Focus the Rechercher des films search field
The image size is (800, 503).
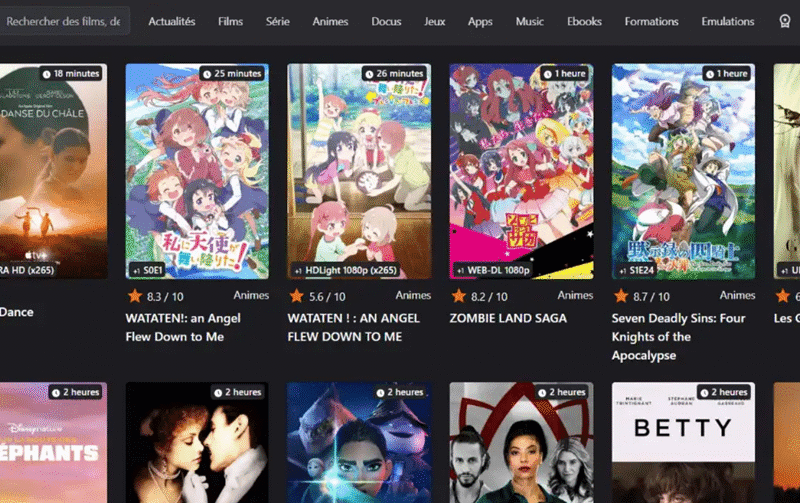coord(64,21)
